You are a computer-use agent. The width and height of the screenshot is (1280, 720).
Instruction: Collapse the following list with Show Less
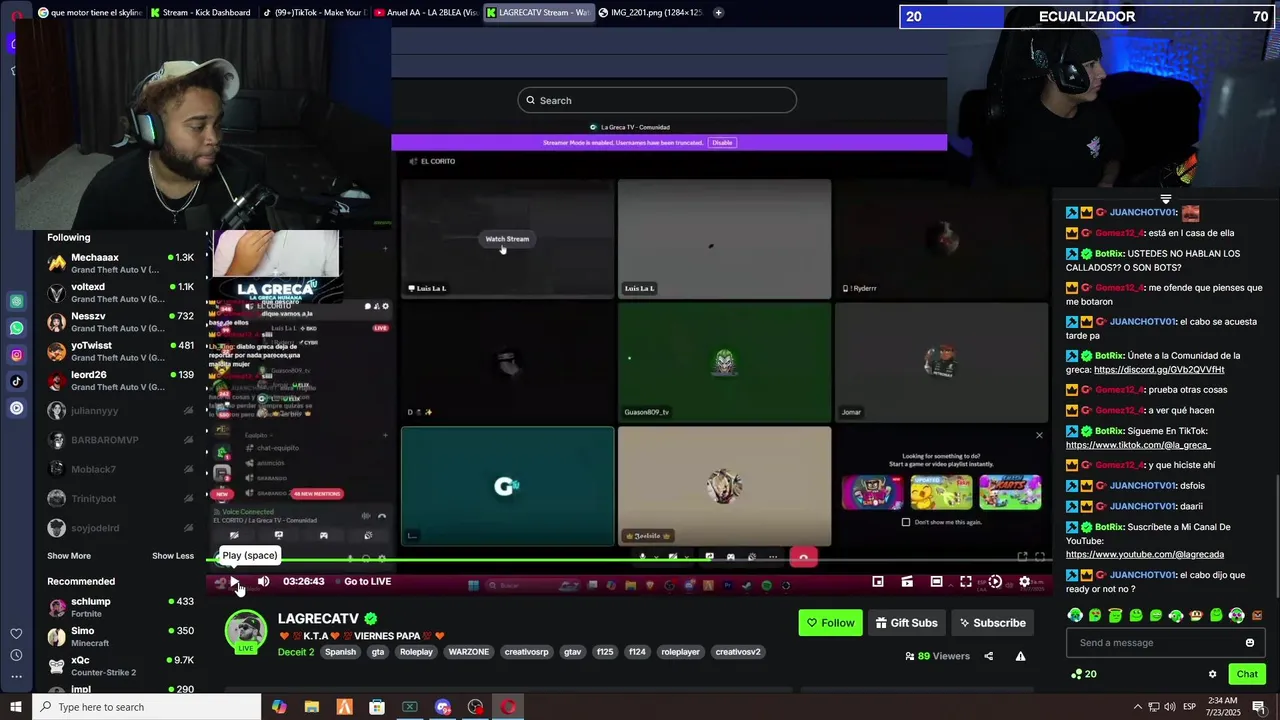pos(173,556)
